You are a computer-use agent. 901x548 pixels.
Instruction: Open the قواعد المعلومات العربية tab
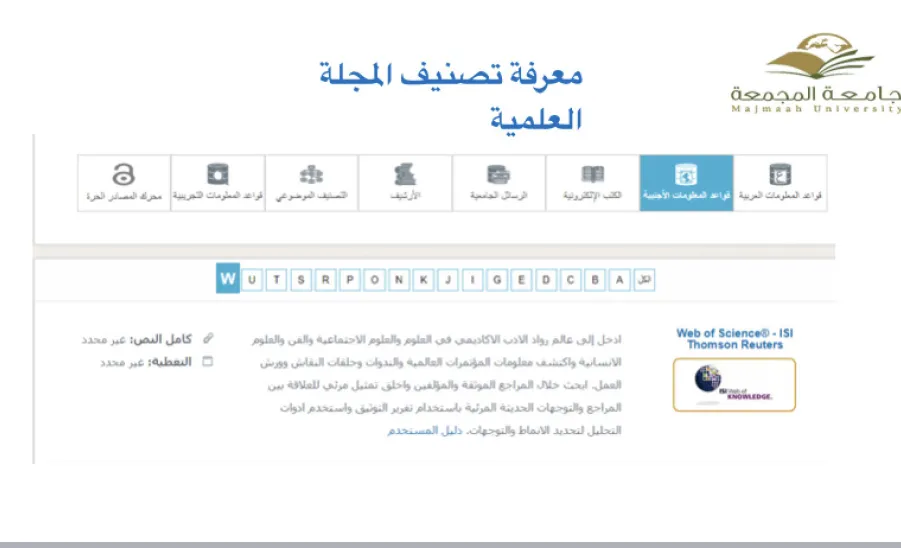[x=780, y=183]
